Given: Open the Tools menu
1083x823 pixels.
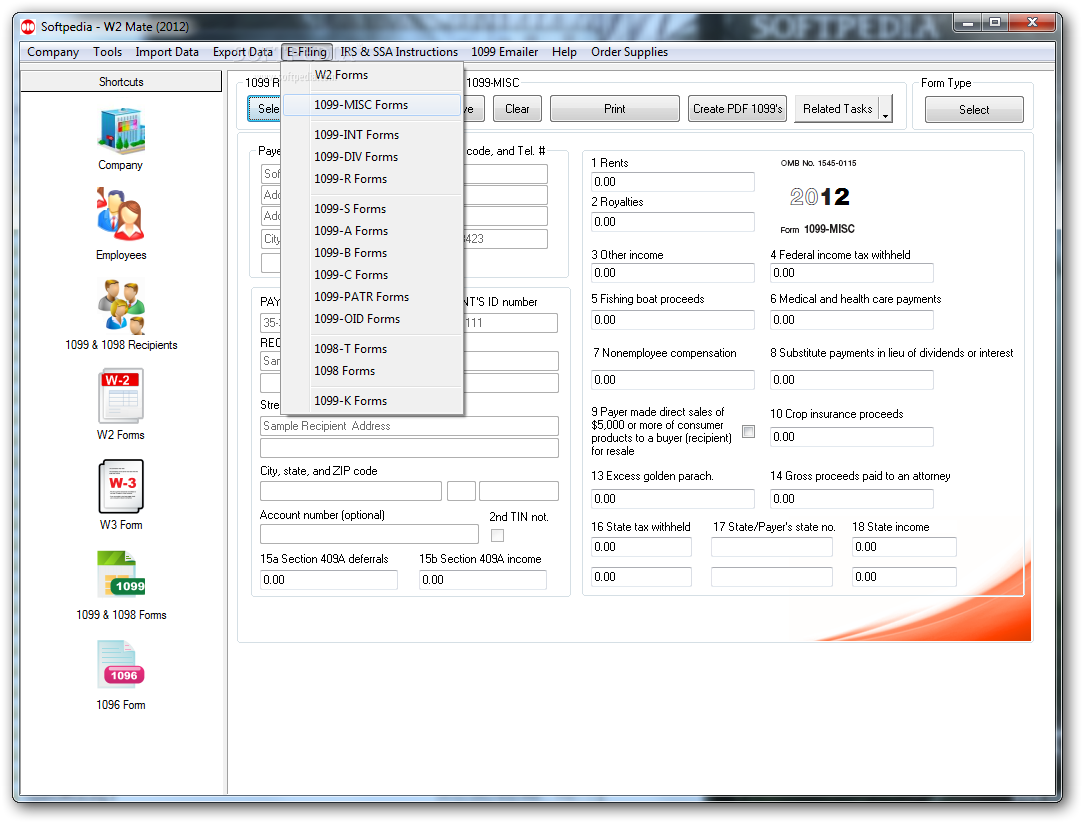Looking at the screenshot, I should pos(108,52).
